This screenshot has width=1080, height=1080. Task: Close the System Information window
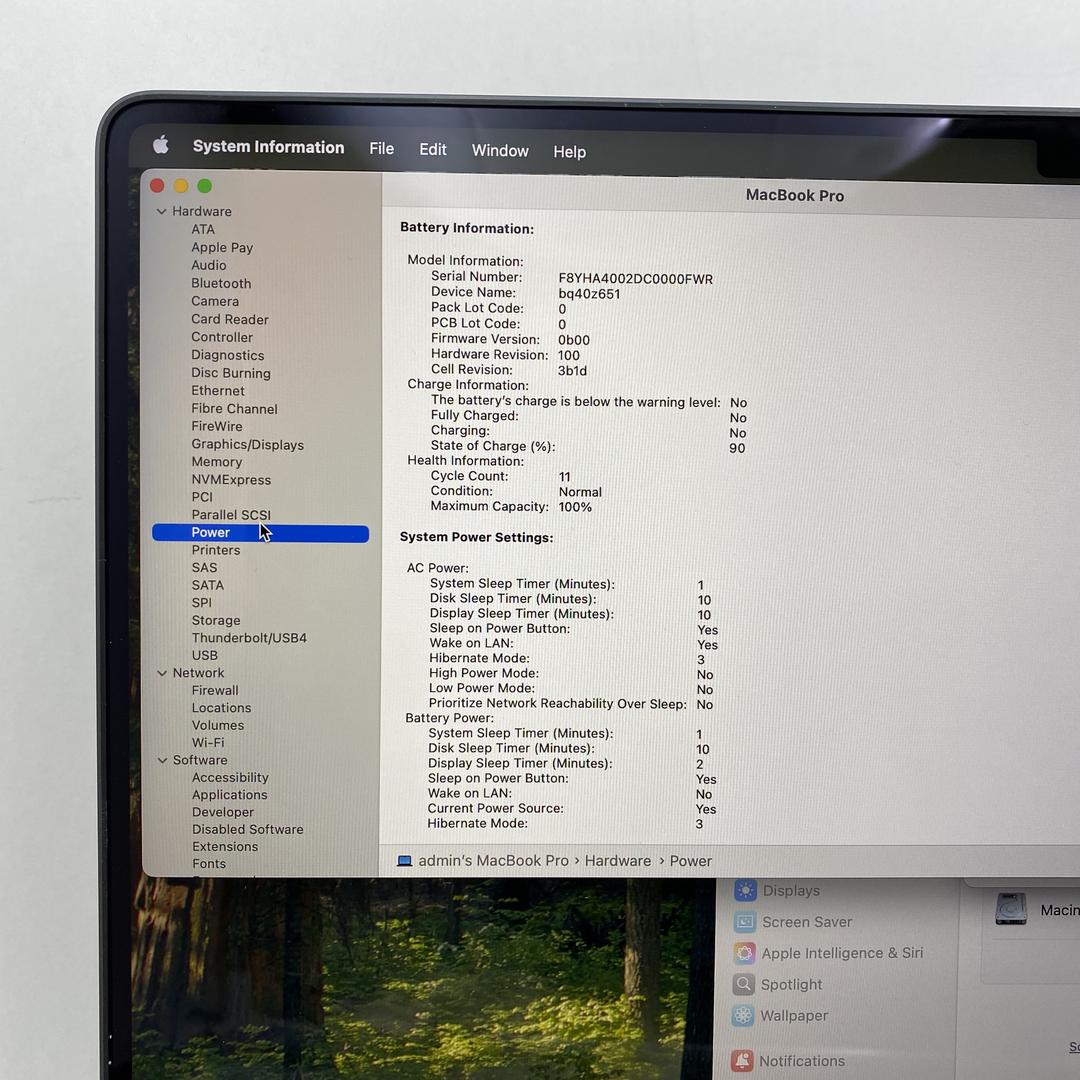click(157, 185)
